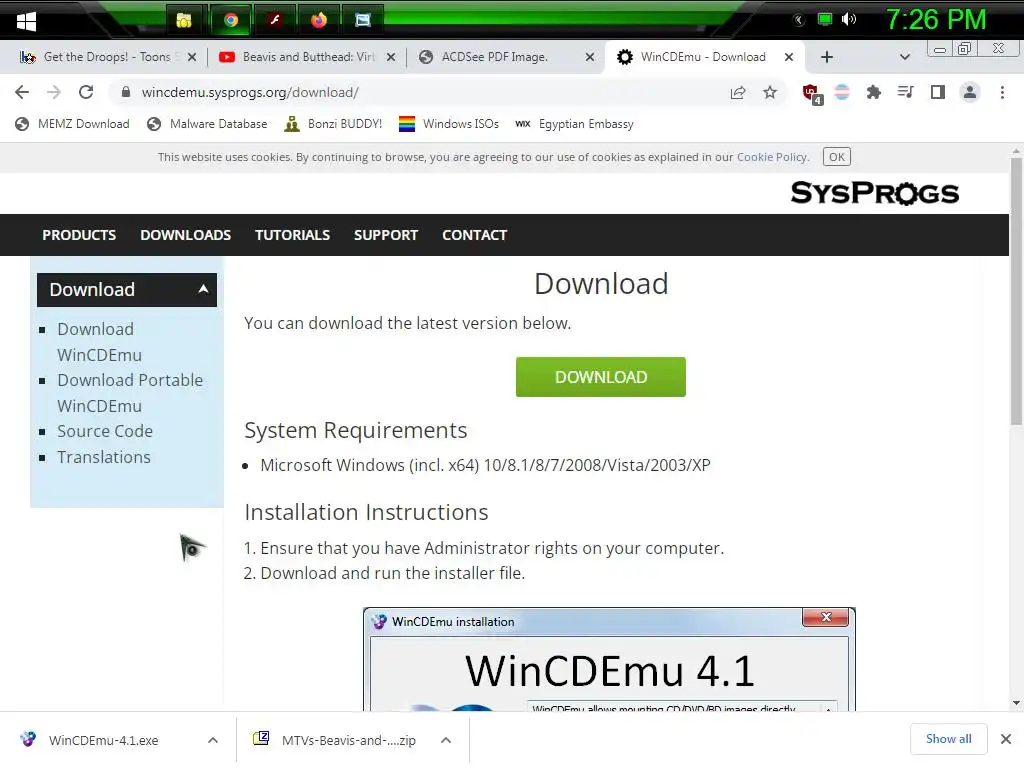Open the Firefox taskbar icon
Image resolution: width=1024 pixels, height=768 pixels.
point(319,20)
